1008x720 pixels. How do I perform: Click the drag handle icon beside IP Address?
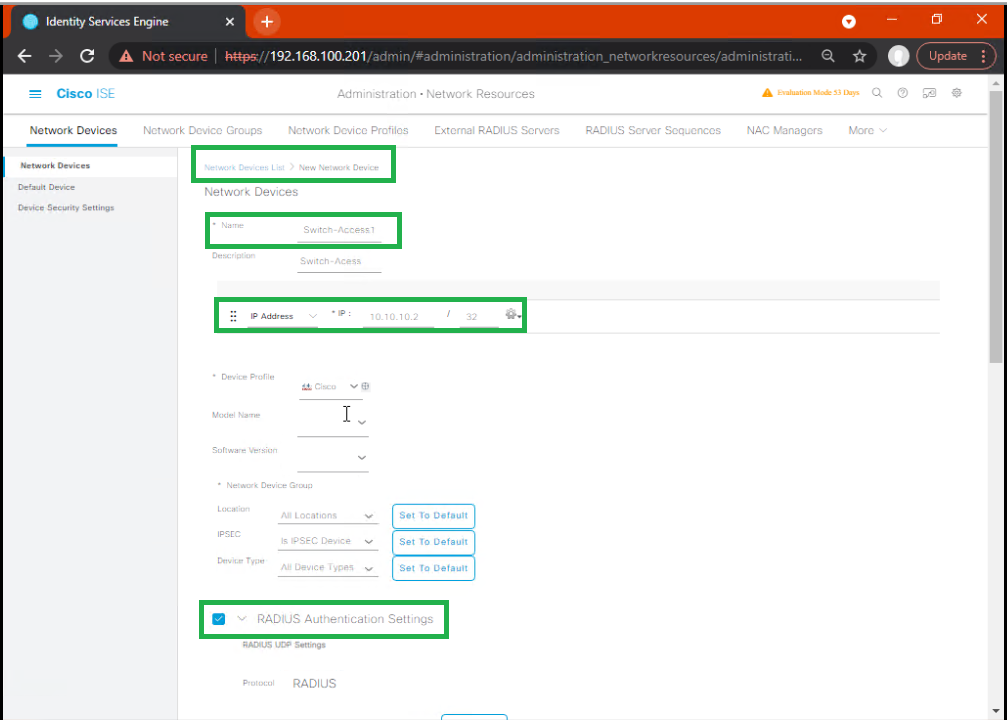pyautogui.click(x=233, y=316)
